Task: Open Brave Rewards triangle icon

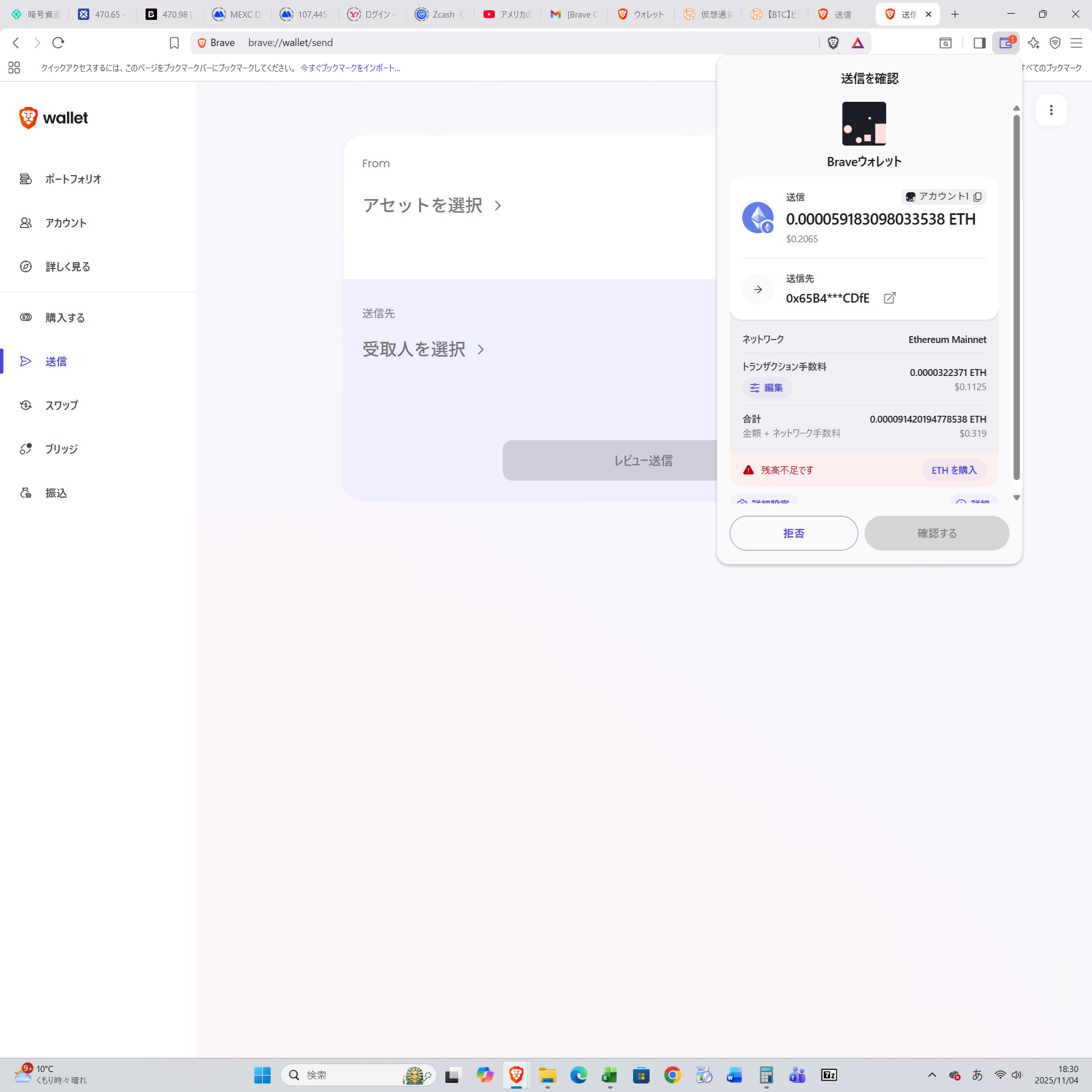Action: 858,43
